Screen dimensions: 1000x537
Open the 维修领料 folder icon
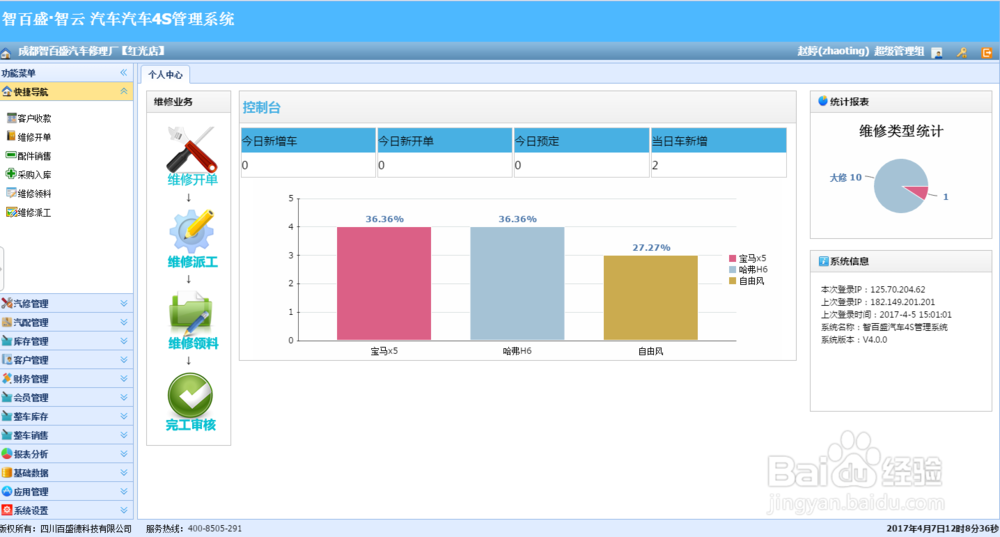tap(191, 313)
